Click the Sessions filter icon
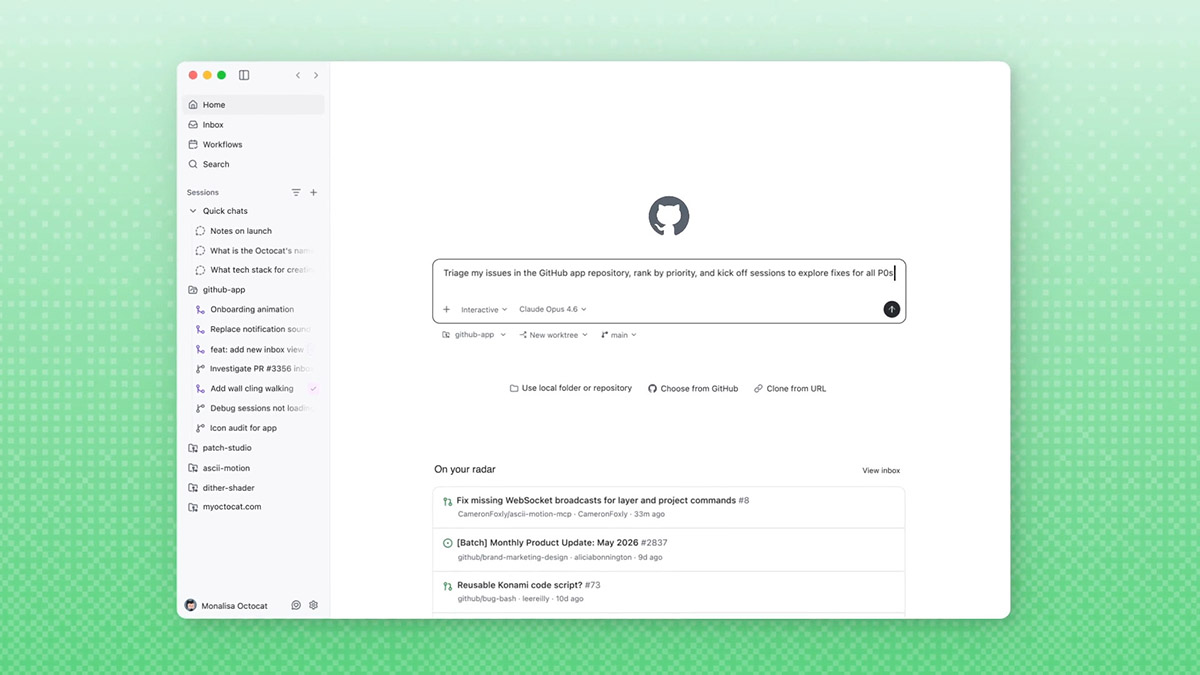 (296, 192)
